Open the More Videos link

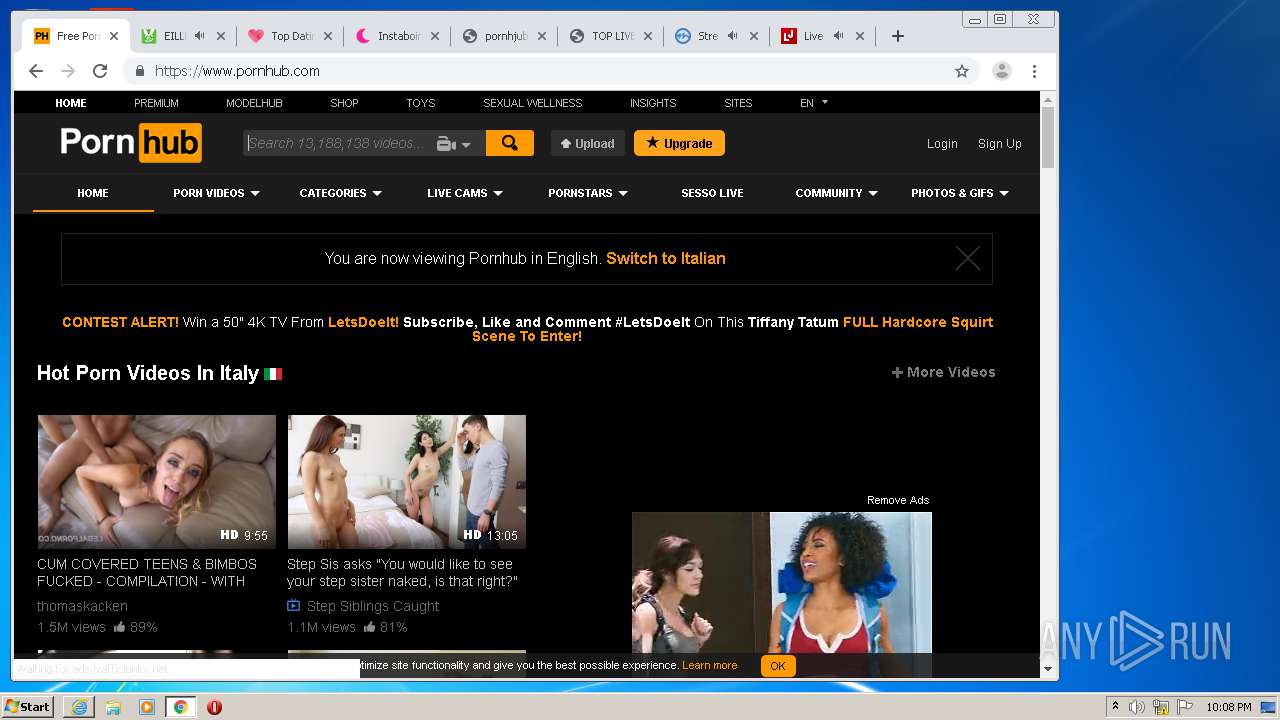(x=943, y=372)
